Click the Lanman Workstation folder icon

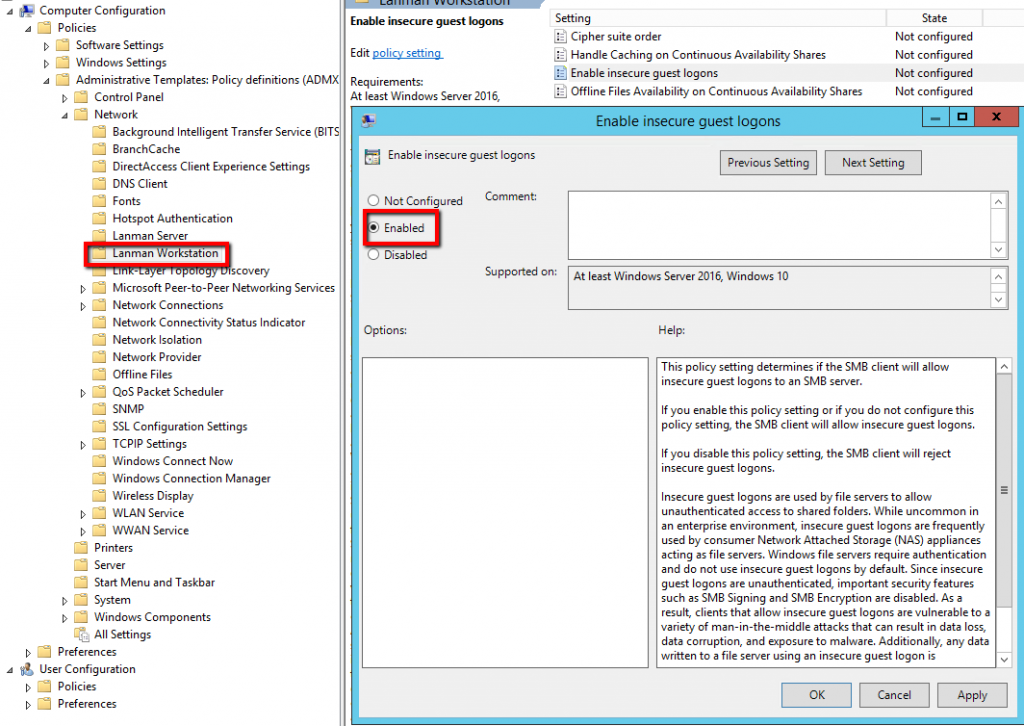tap(99, 253)
